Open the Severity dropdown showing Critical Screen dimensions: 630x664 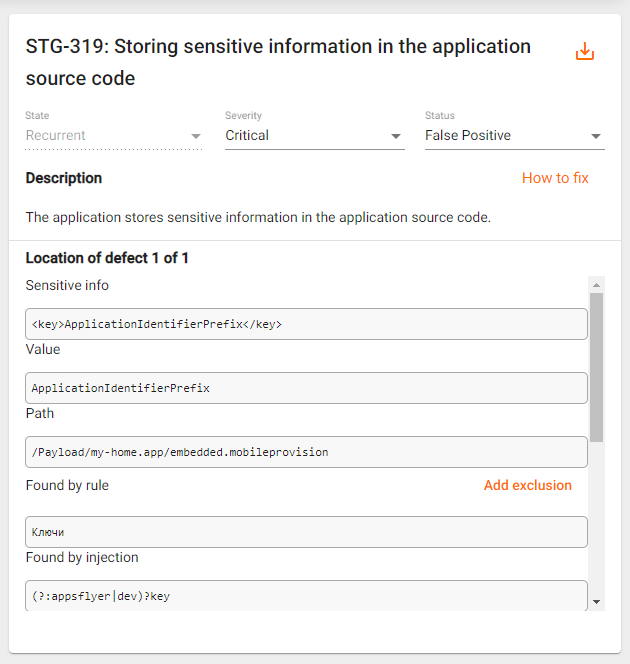click(315, 136)
